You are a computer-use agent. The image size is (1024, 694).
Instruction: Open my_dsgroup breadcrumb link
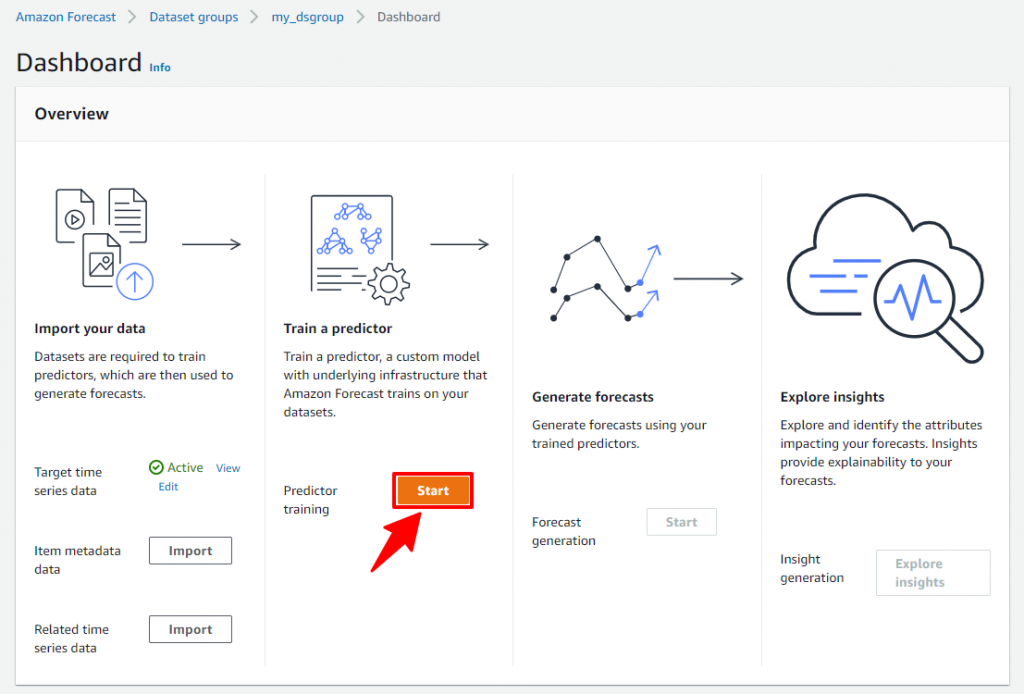click(x=308, y=17)
